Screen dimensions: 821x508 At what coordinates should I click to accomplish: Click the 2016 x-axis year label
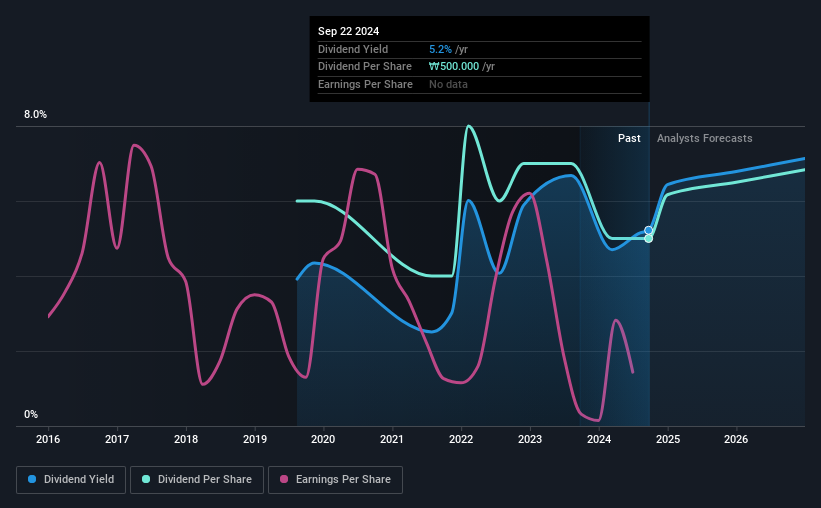click(x=48, y=439)
